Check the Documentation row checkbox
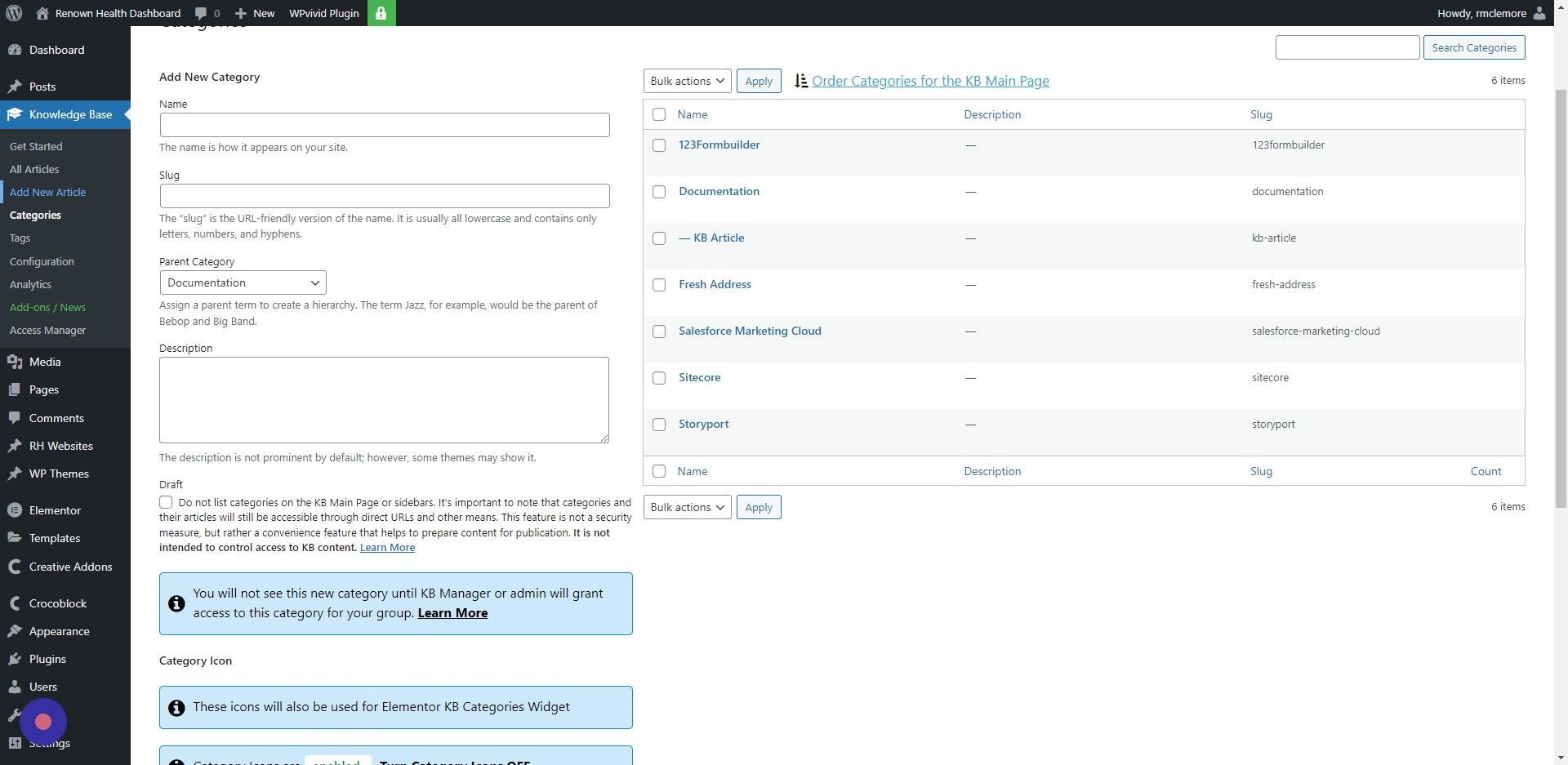The image size is (1568, 765). pyautogui.click(x=659, y=192)
